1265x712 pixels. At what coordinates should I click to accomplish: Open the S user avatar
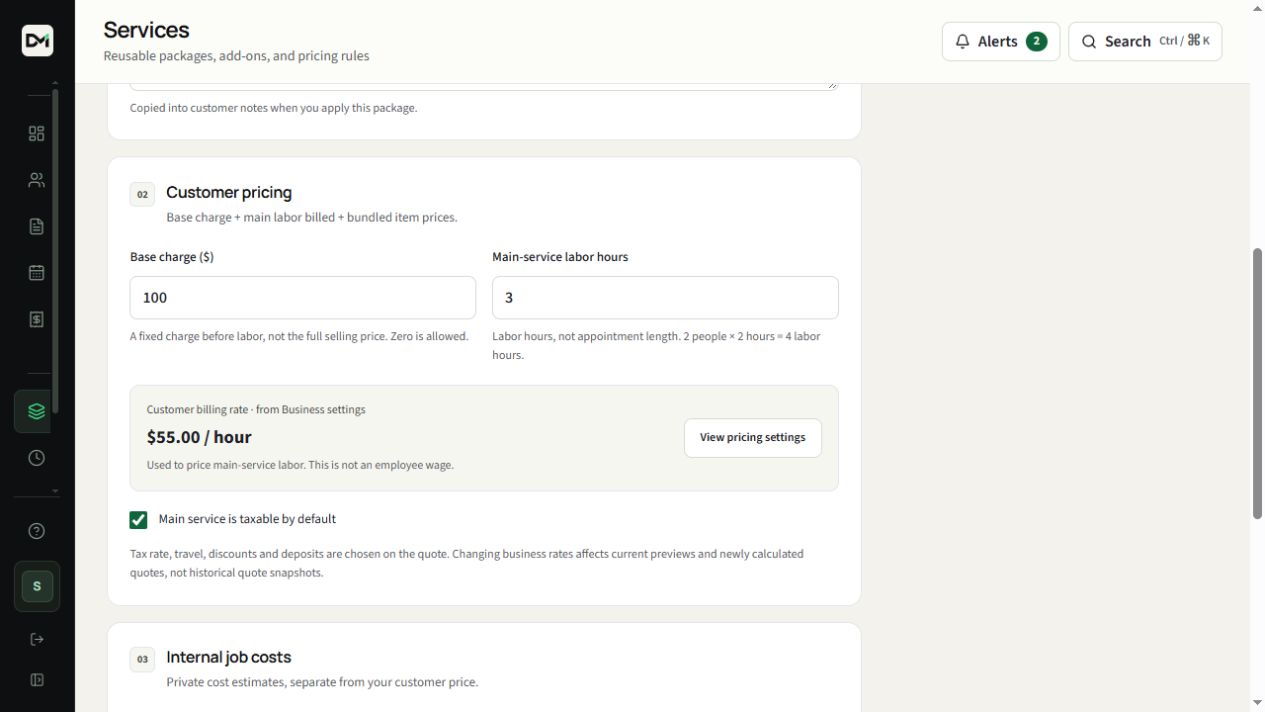[37, 586]
